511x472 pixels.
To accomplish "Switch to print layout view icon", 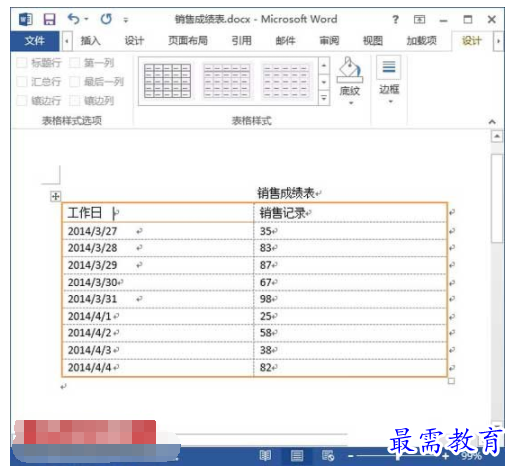I will pyautogui.click(x=296, y=455).
